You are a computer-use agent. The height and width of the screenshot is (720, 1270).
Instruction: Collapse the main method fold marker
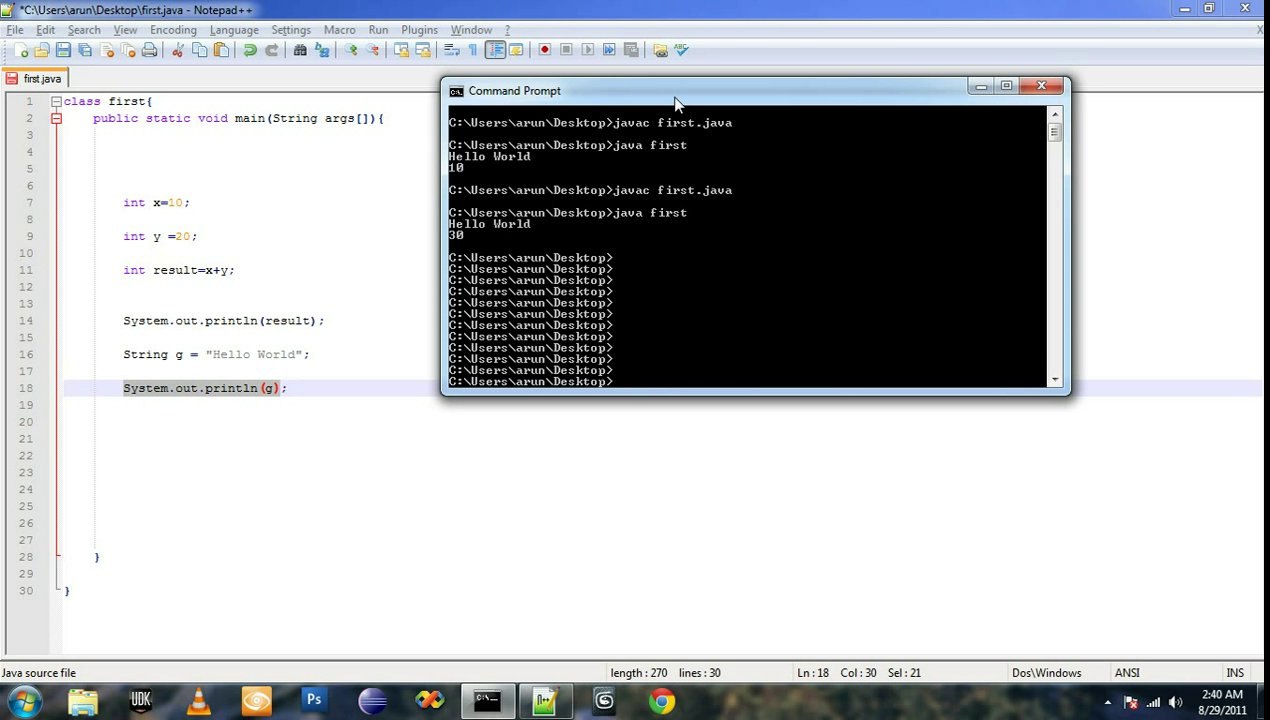pyautogui.click(x=57, y=118)
